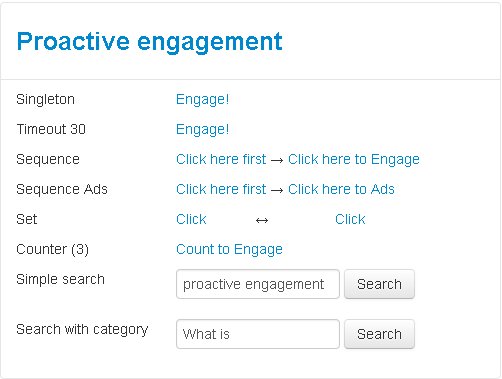Click the right Click link in Set row

pos(350,219)
